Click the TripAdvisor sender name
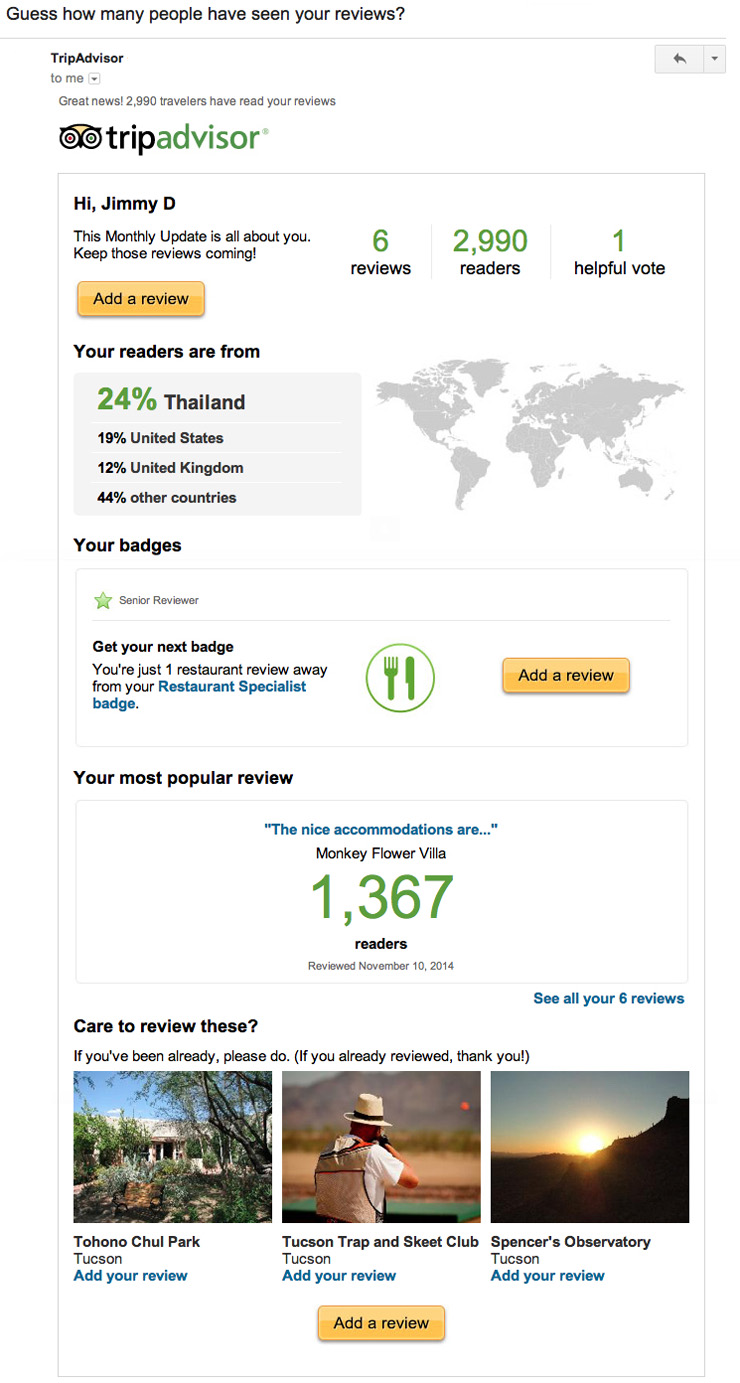Screen dimensions: 740x1383 tap(87, 58)
